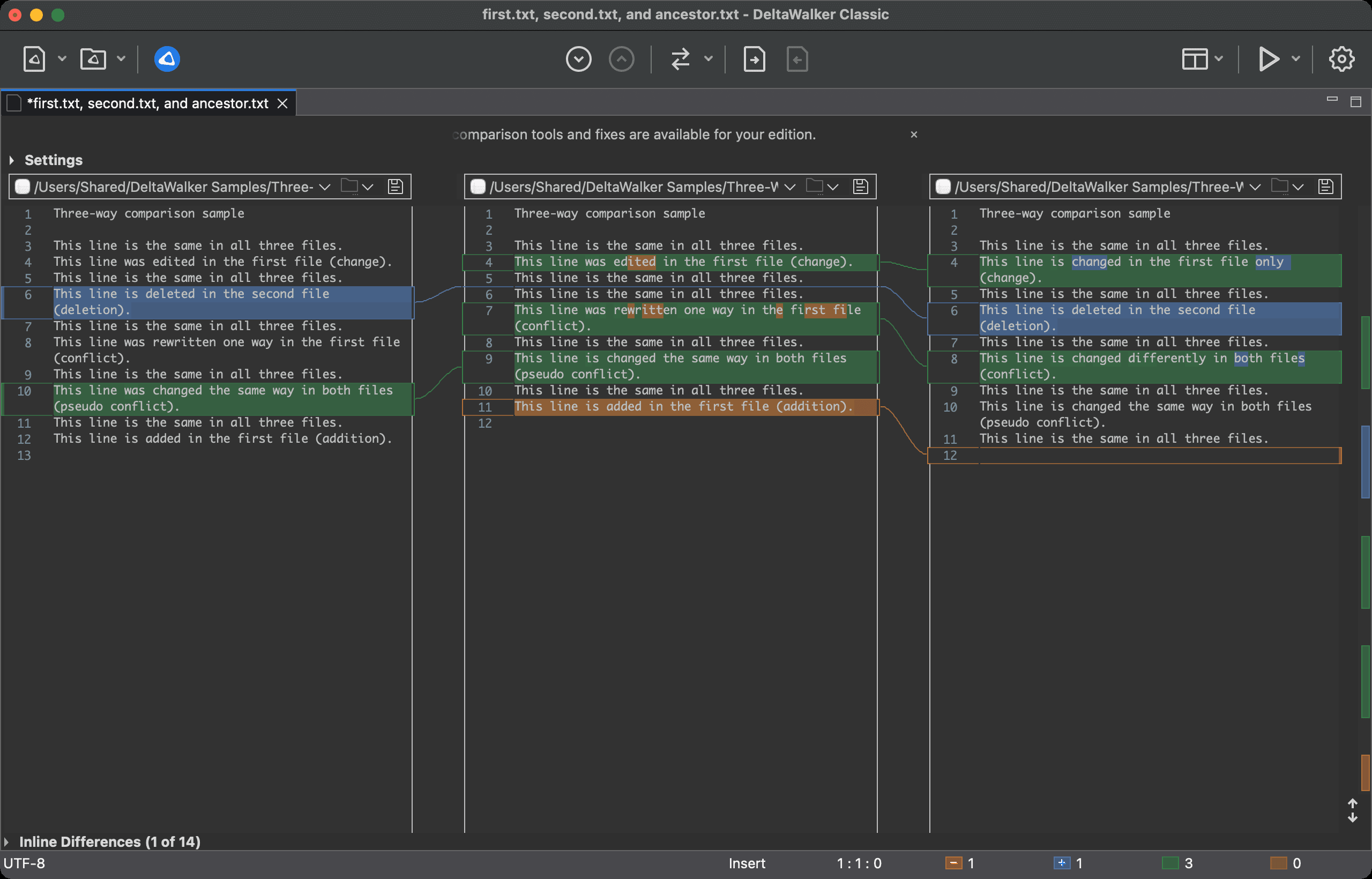Expand the Settings section

tap(11, 160)
